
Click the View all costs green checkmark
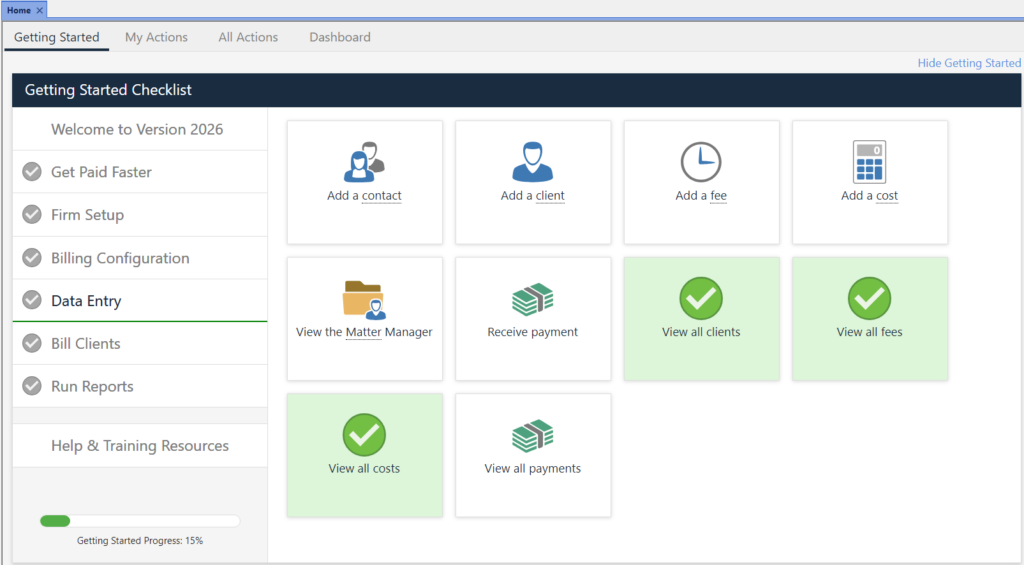[364, 435]
